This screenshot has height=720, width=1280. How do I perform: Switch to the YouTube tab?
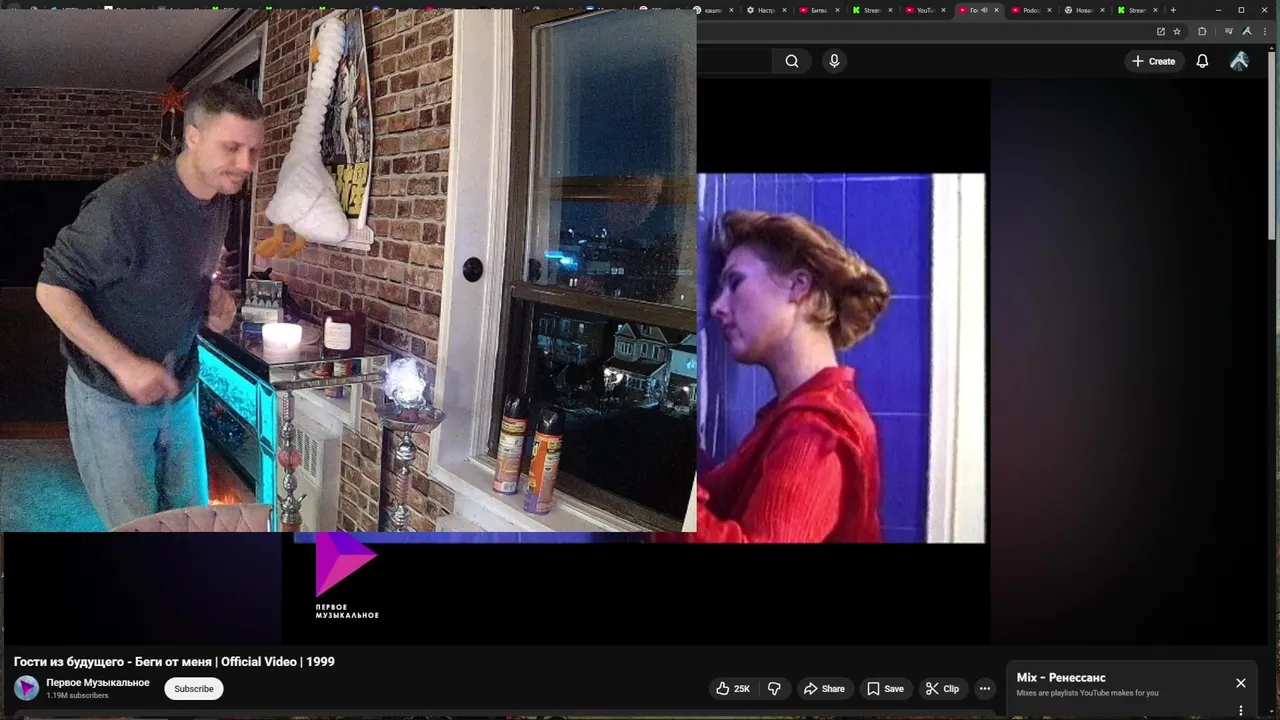pos(925,10)
